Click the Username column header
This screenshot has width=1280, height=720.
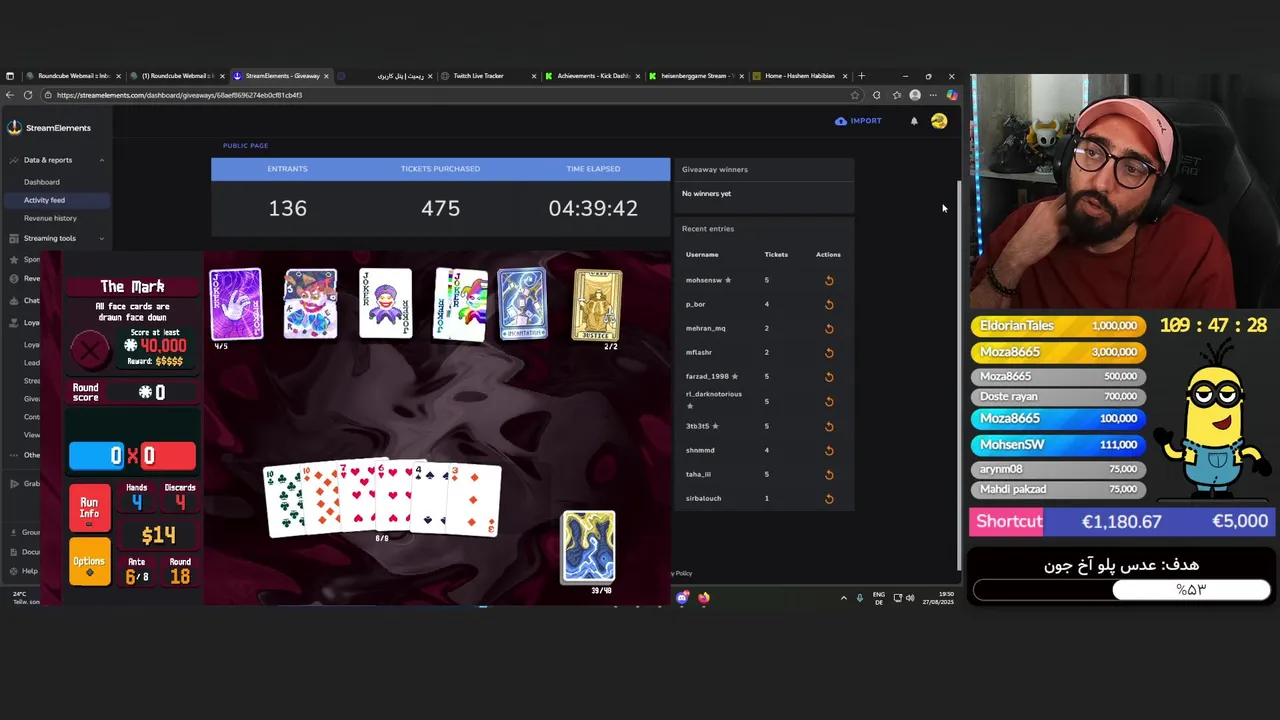point(702,254)
